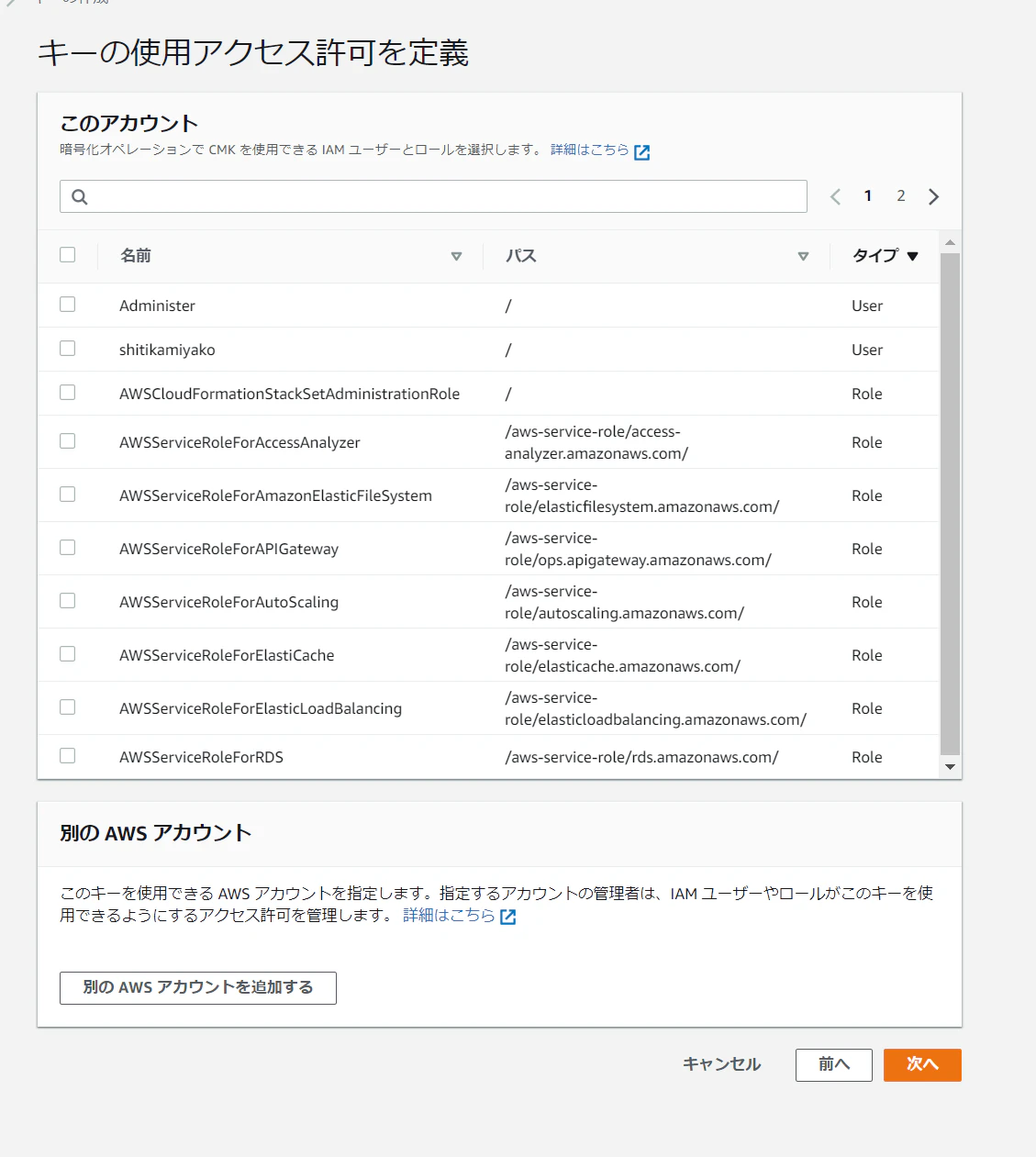This screenshot has width=1036, height=1157.
Task: Go to next page with right chevron
Action: click(x=933, y=196)
